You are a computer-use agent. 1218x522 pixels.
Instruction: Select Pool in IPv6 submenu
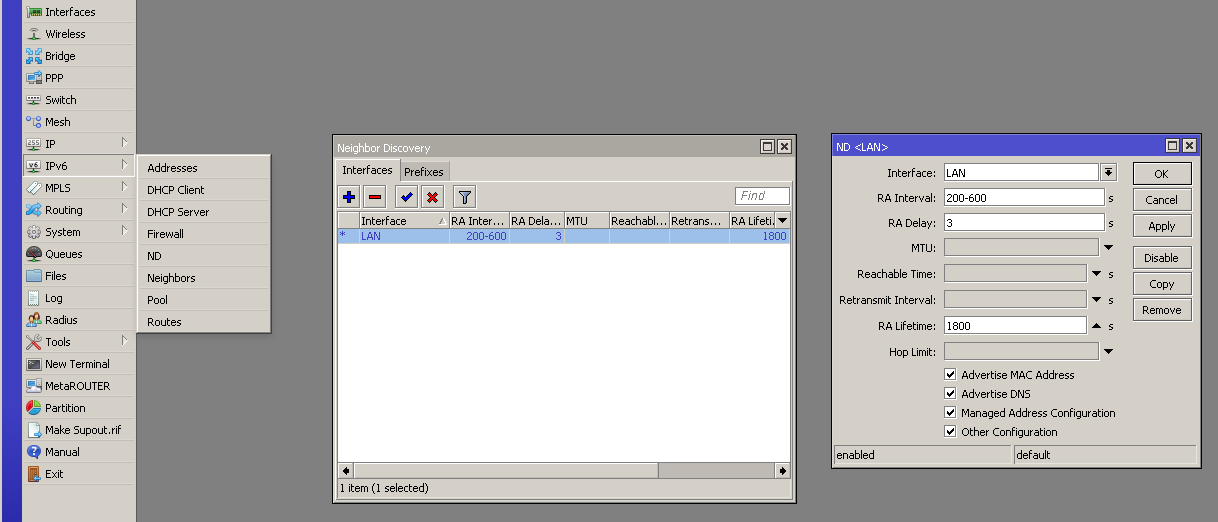204,300
